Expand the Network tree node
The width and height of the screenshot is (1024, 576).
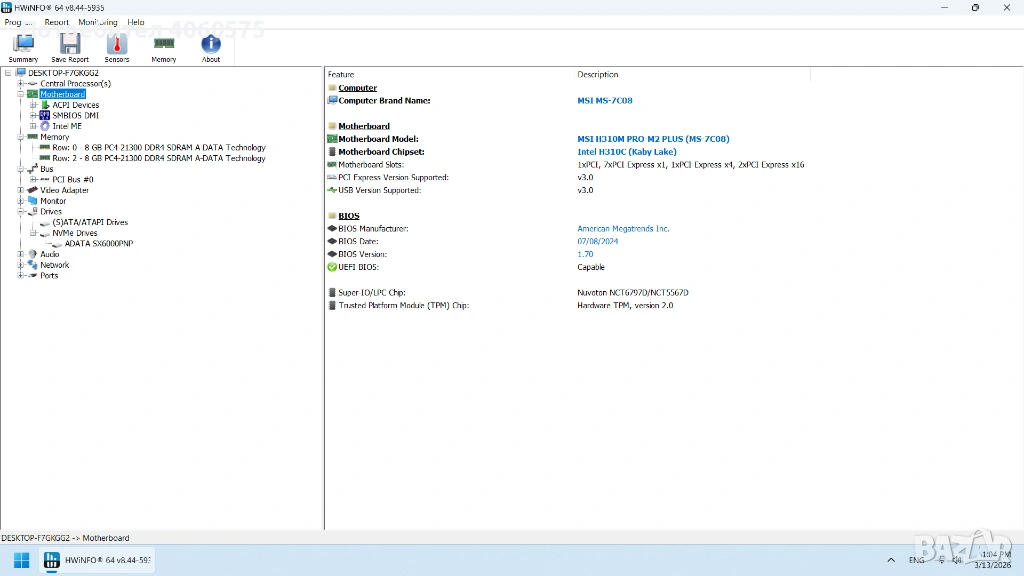pyautogui.click(x=20, y=265)
